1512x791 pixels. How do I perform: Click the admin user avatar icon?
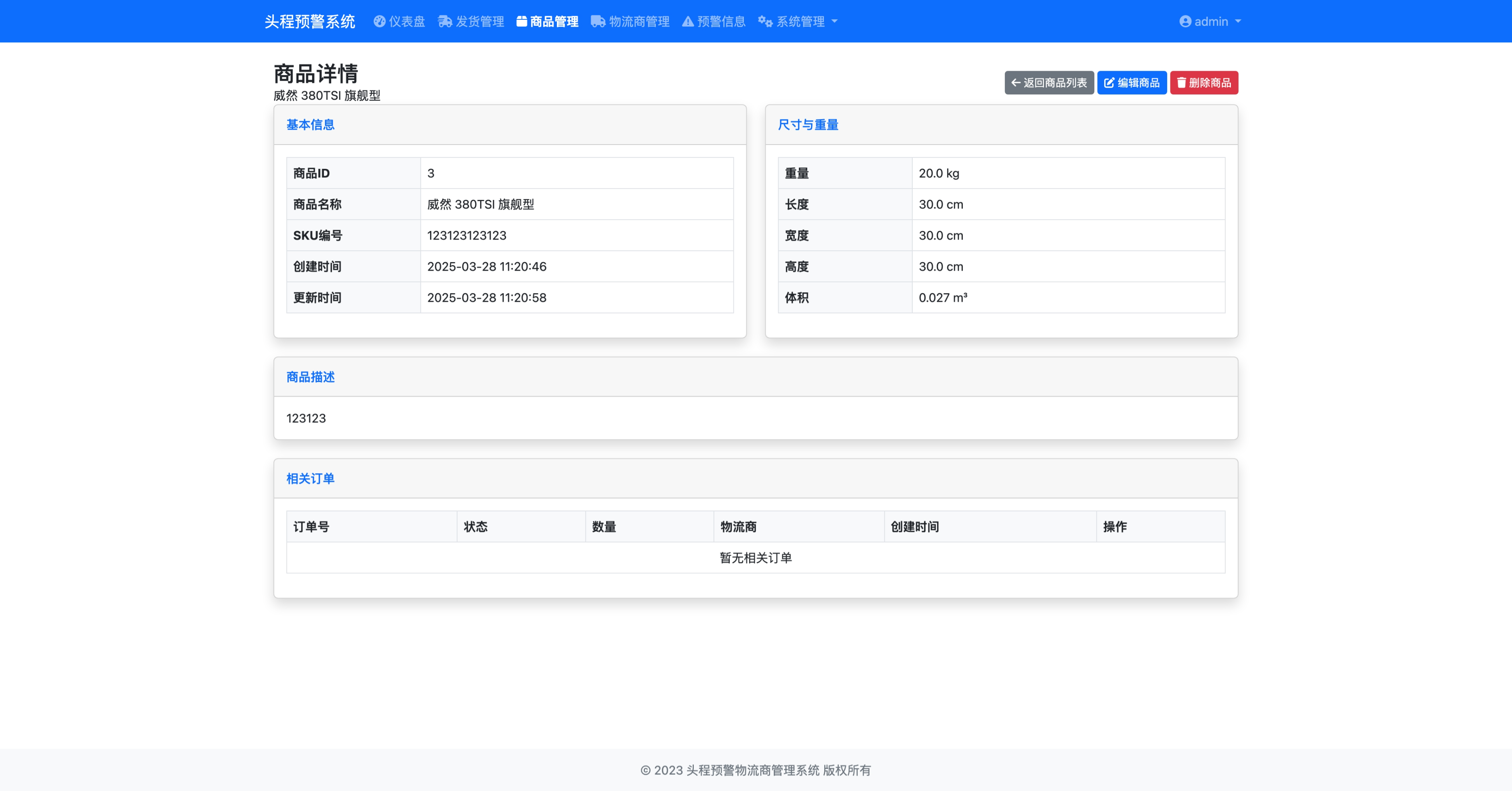pyautogui.click(x=1185, y=22)
